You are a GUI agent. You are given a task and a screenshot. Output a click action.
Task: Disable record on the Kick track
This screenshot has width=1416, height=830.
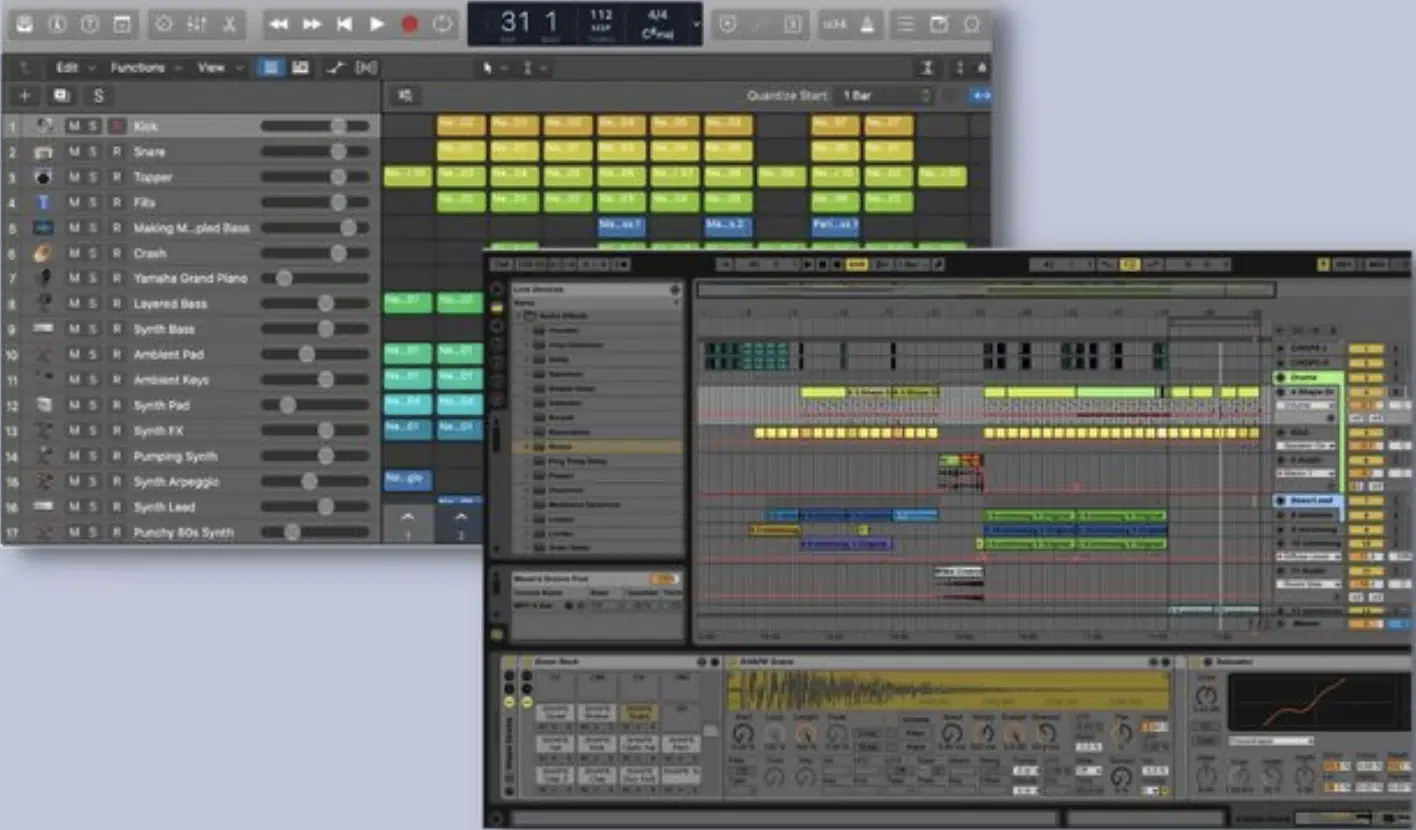[x=117, y=126]
